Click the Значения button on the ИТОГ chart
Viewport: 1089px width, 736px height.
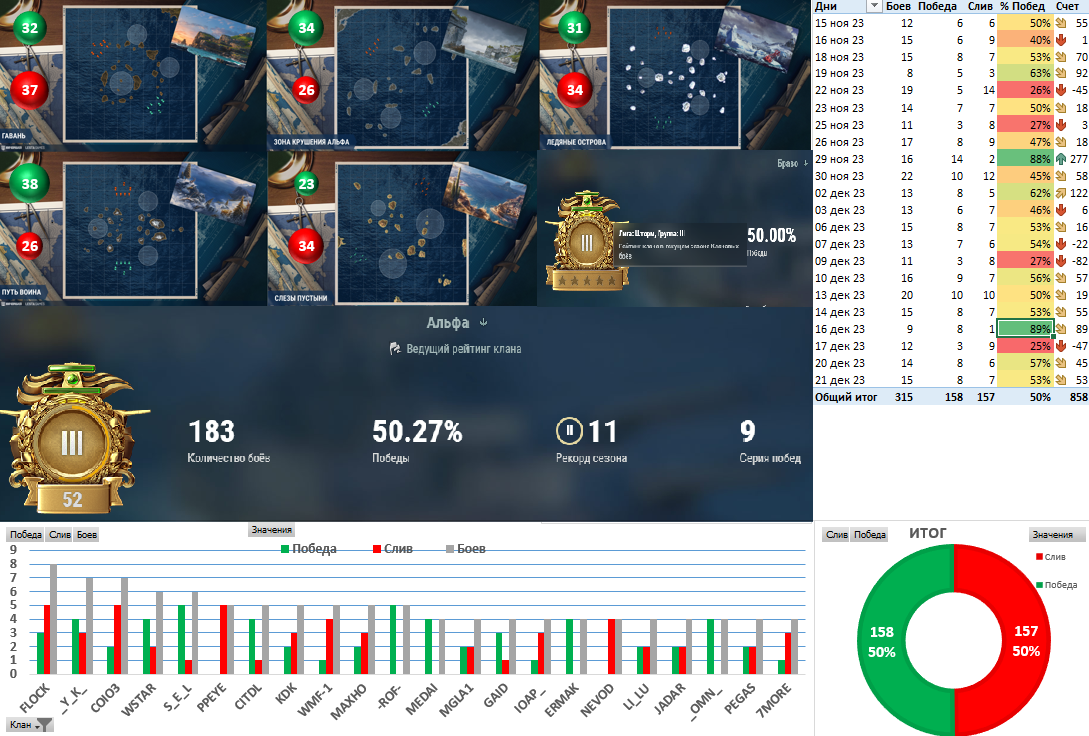pyautogui.click(x=1052, y=535)
